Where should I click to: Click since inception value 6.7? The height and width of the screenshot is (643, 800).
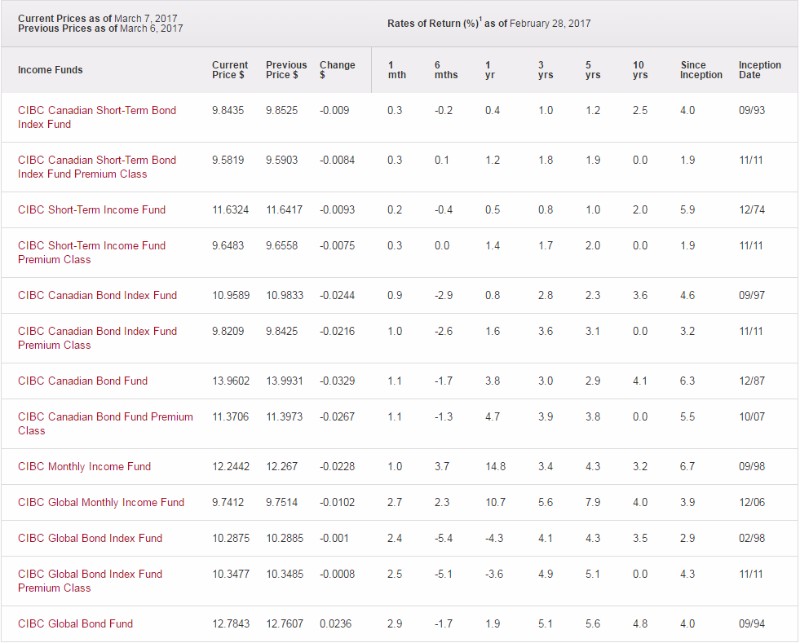click(687, 466)
